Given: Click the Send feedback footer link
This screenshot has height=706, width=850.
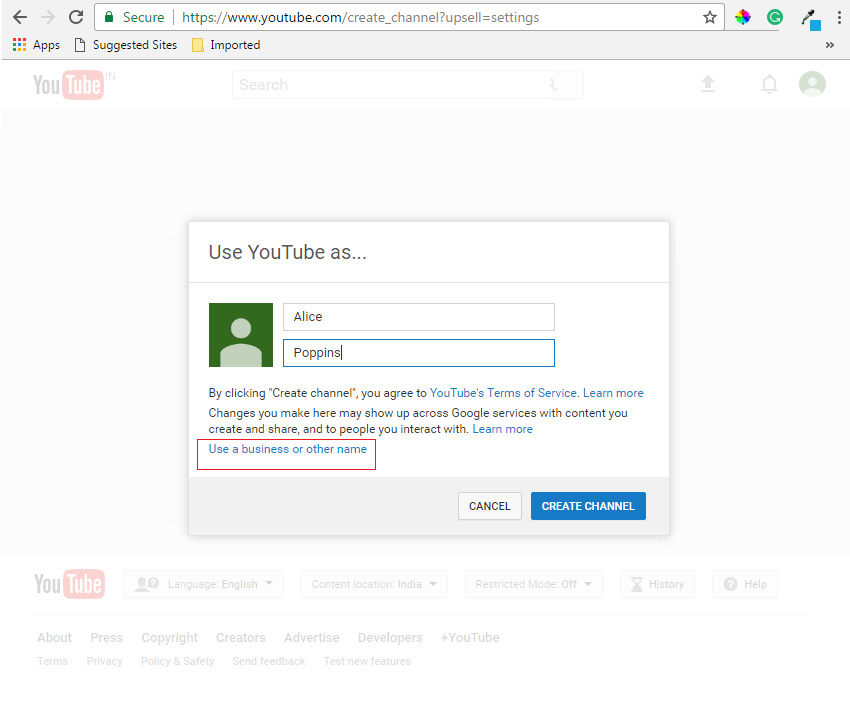Looking at the screenshot, I should pyautogui.click(x=268, y=661).
